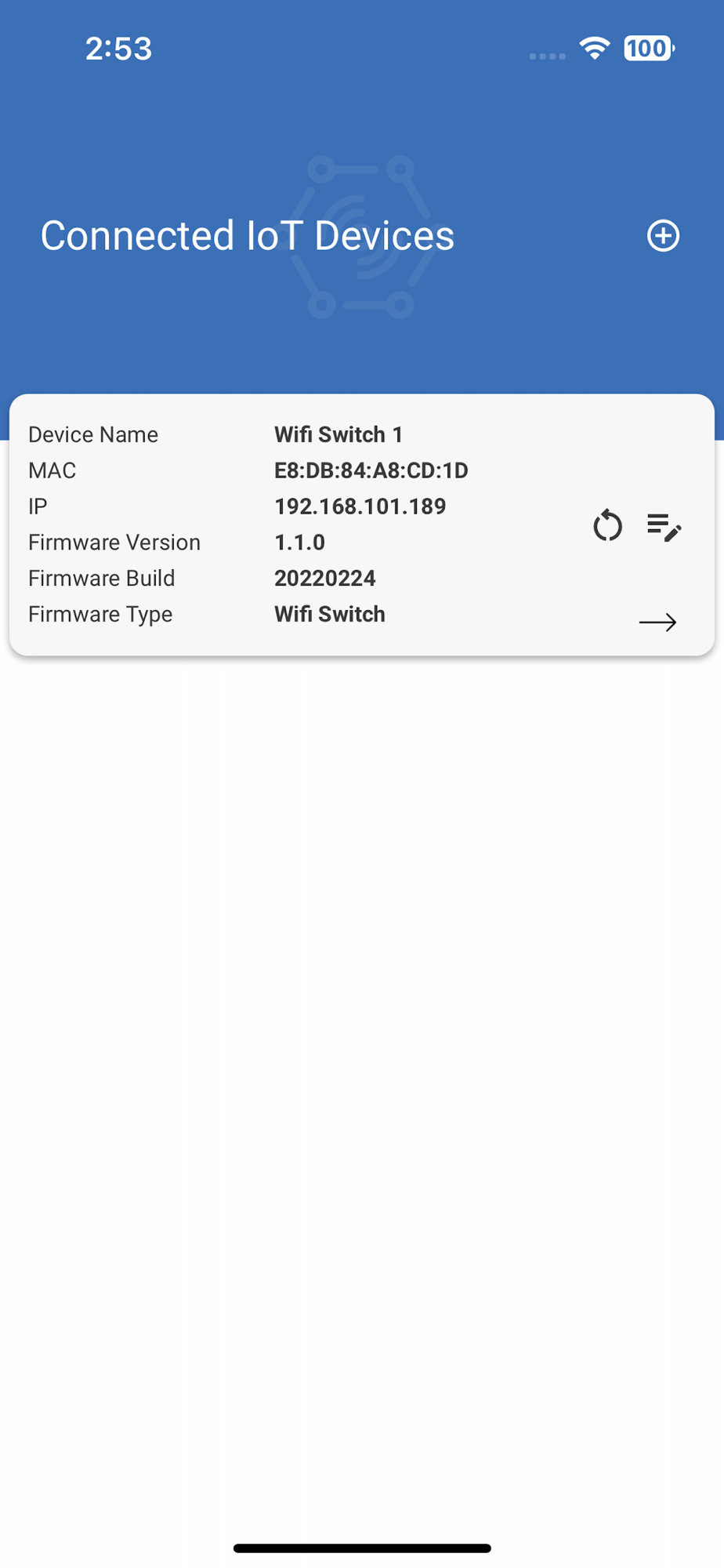This screenshot has width=724, height=1568.
Task: Tap the MAC address E8:DB:84:A8:CD:1D
Action: click(x=371, y=470)
